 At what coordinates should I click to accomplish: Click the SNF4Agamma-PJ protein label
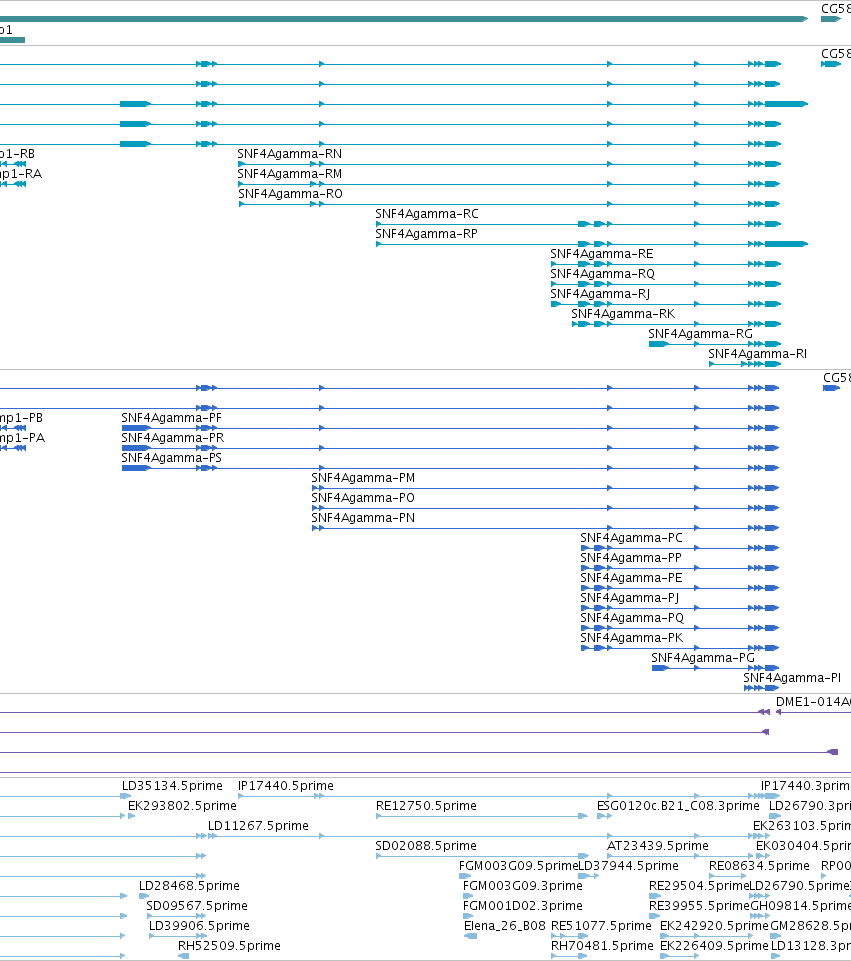coord(629,598)
